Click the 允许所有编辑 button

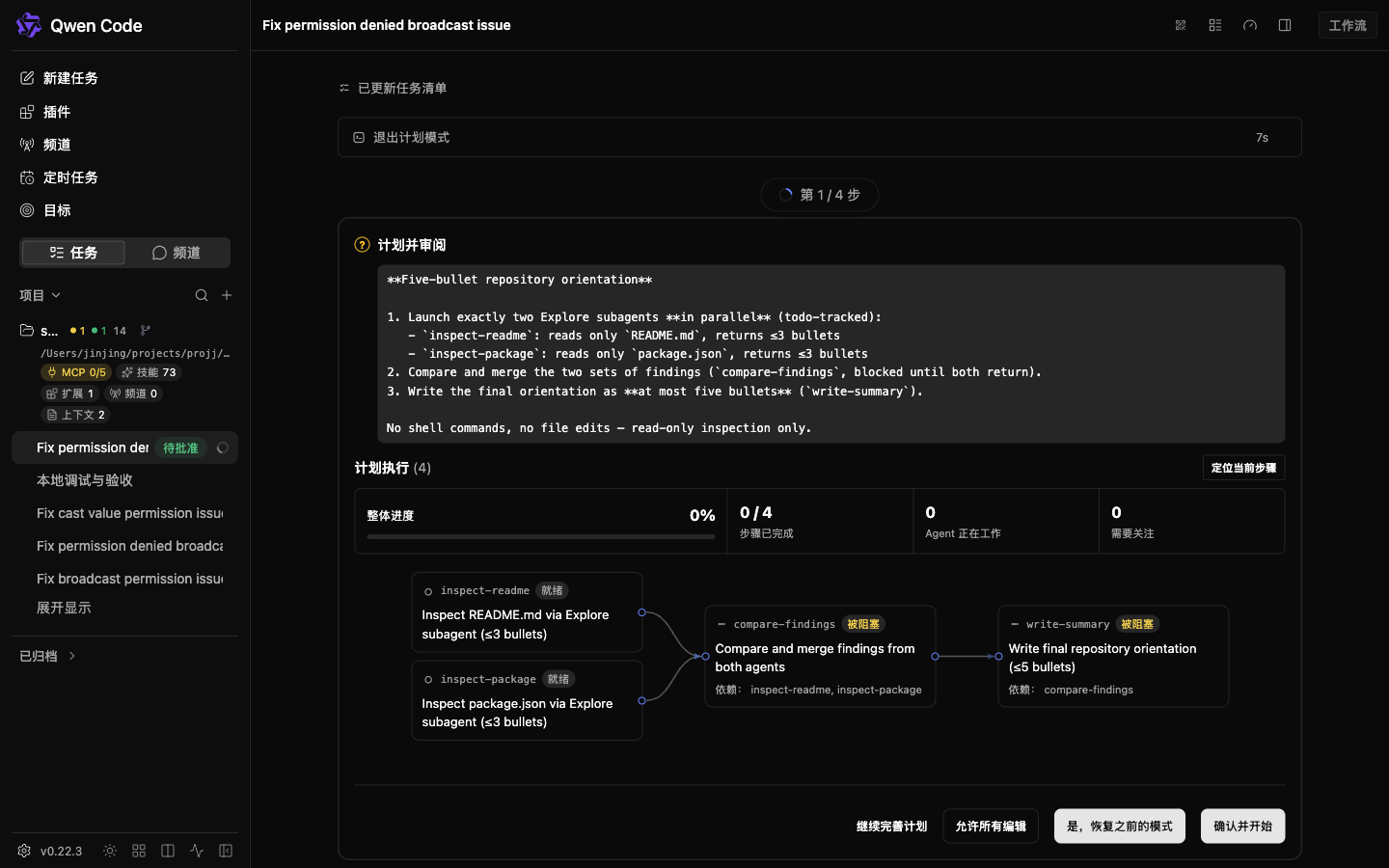click(991, 827)
